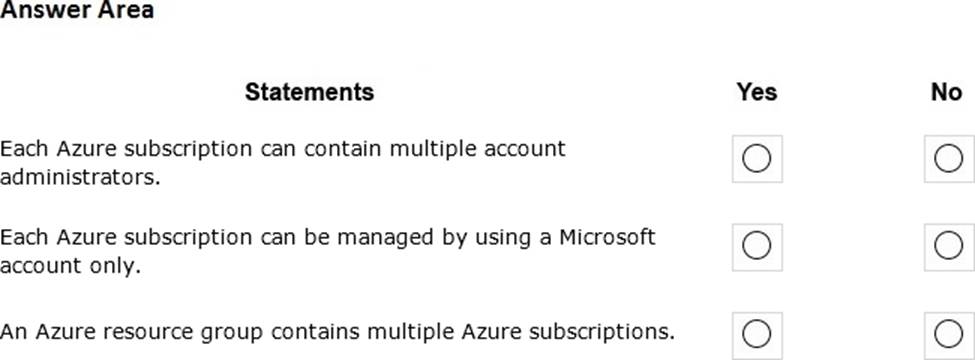Click the Answer Area title
The width and height of the screenshot is (975, 360).
point(77,10)
